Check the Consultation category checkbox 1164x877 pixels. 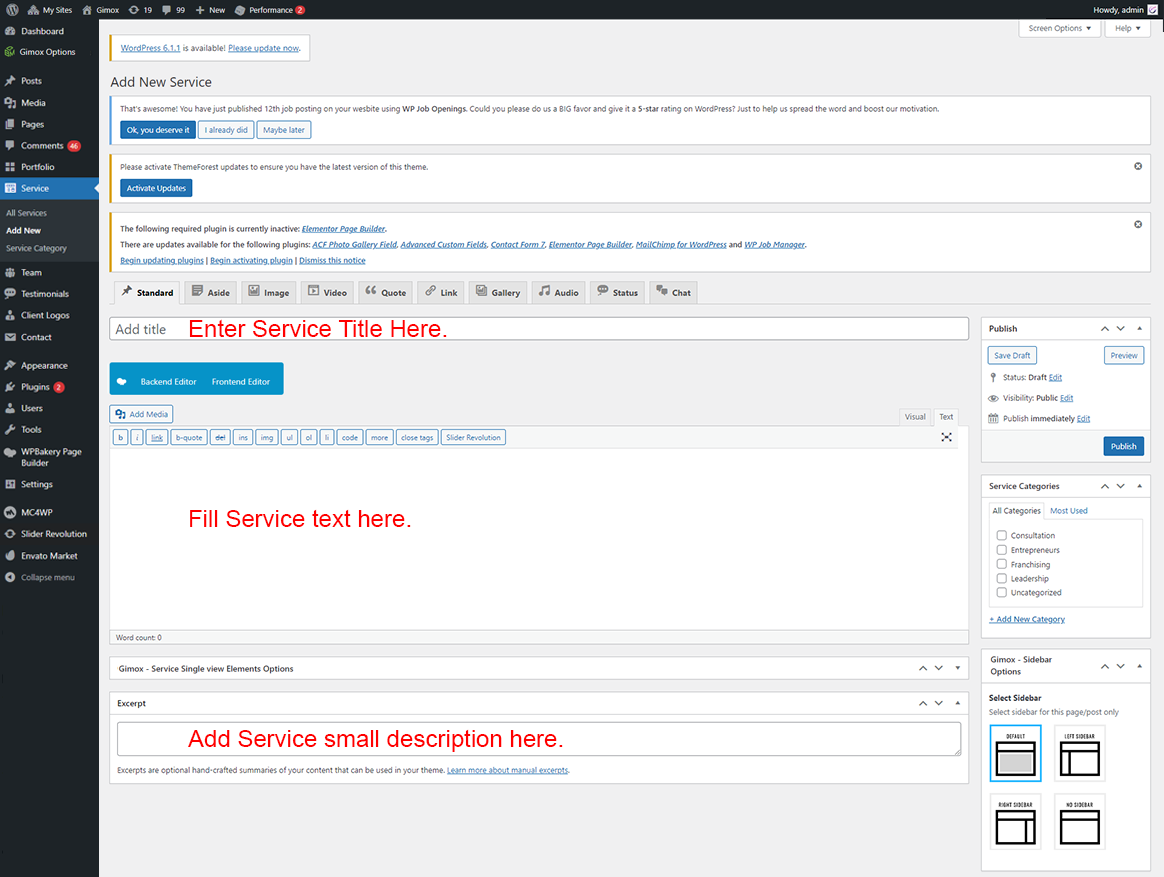(1001, 536)
